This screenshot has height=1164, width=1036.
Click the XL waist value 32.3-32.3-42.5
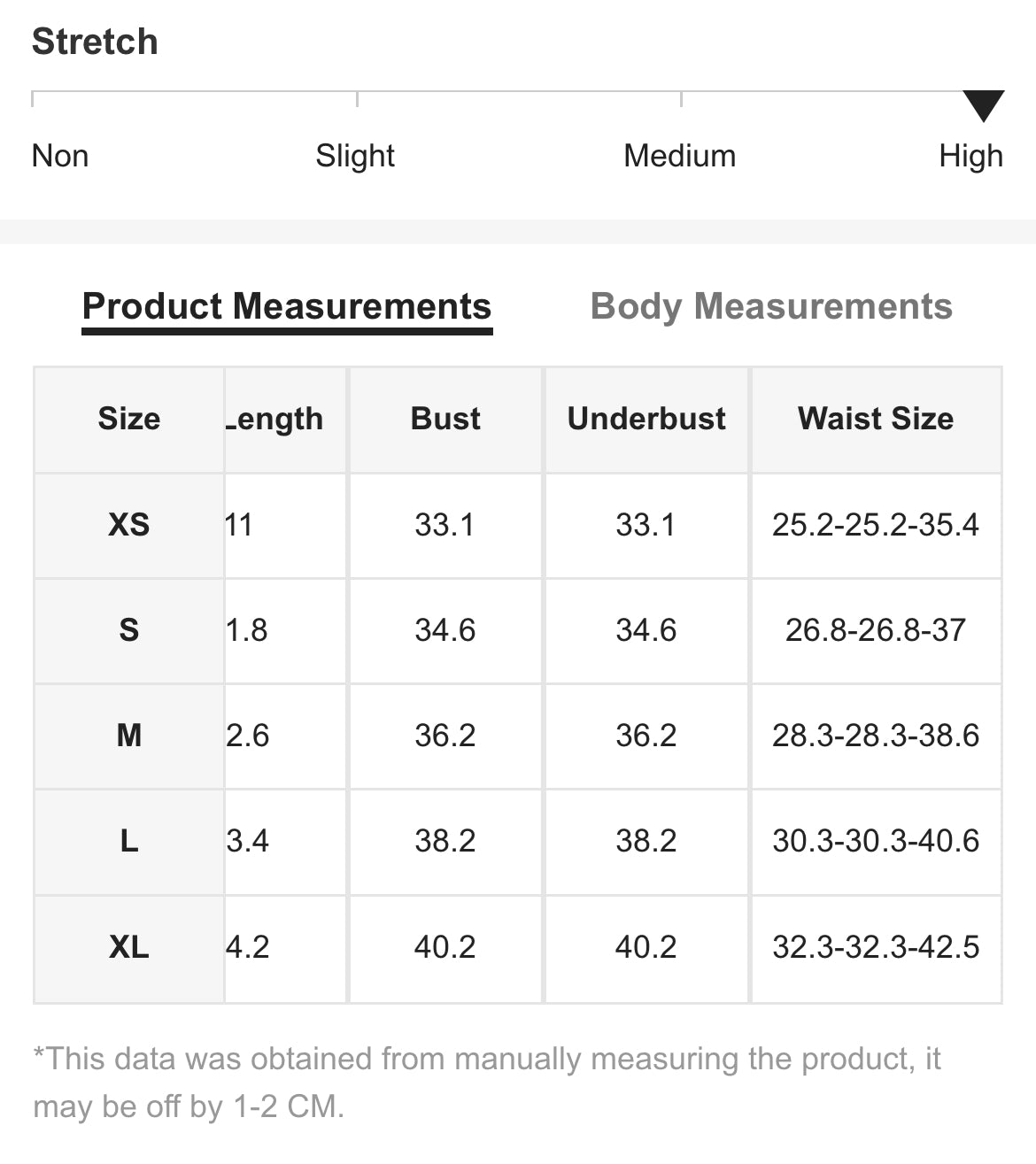[876, 947]
